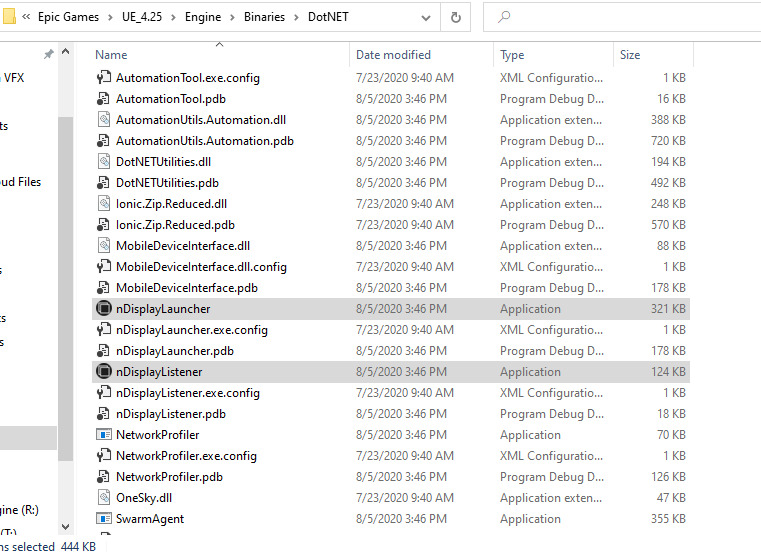The height and width of the screenshot is (558, 761).
Task: Click the DotNETUtilities.dll file icon
Action: click(x=103, y=162)
